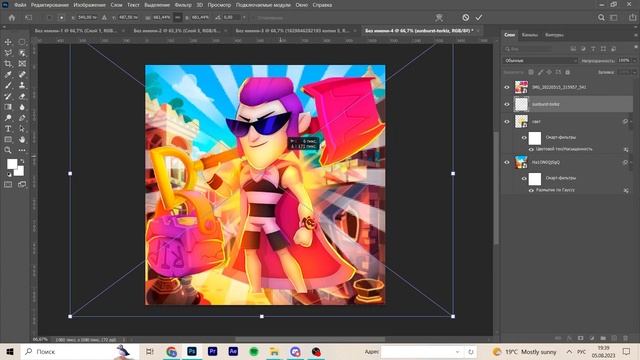Toggle Gaussian Blur filter visibility
This screenshot has height=360, width=640.
(531, 190)
